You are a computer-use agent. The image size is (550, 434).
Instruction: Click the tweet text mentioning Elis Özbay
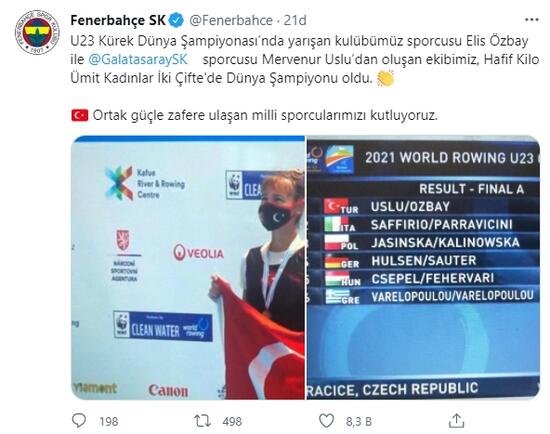[305, 59]
